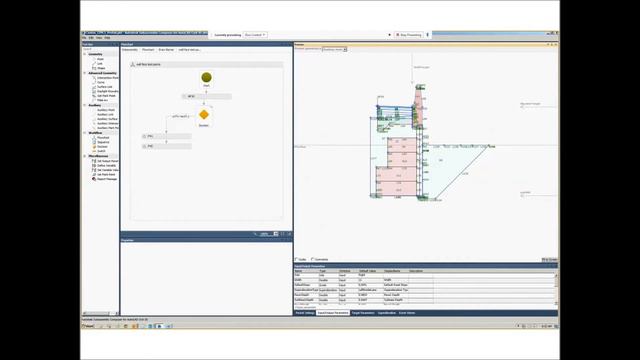
Task: Select Fillet Arc in Advanced Geometry
Action: [x=102, y=100]
